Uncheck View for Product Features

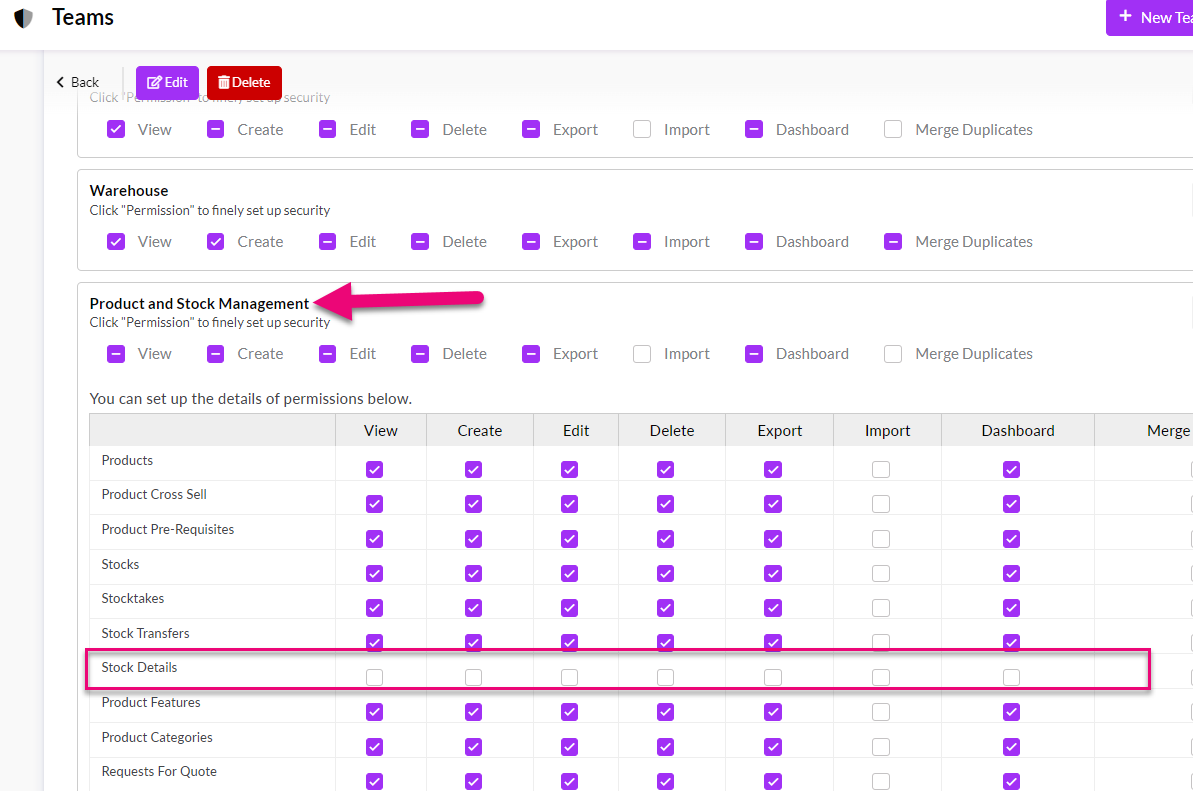click(x=374, y=712)
